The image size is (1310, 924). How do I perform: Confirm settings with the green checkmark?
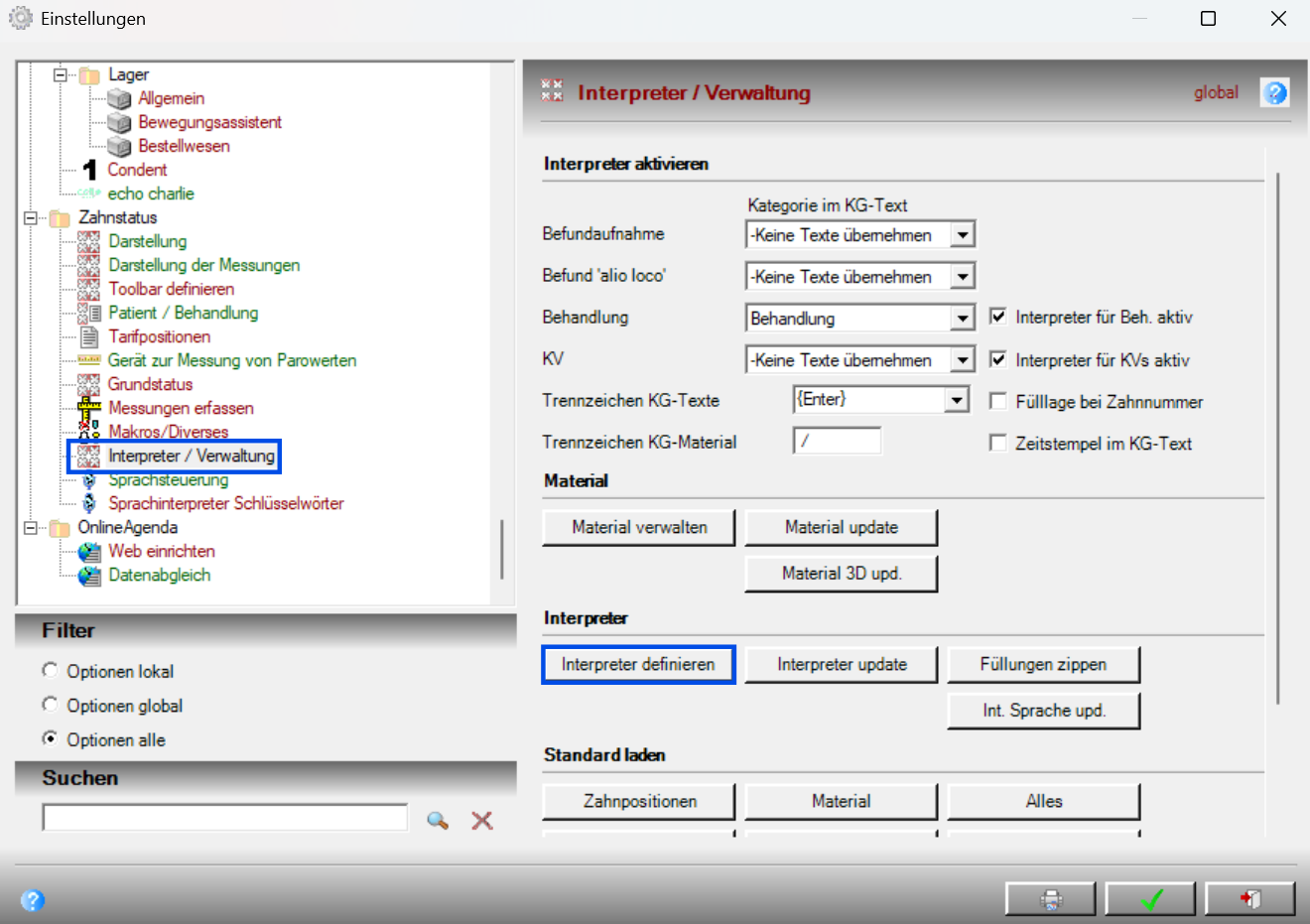point(1151,899)
